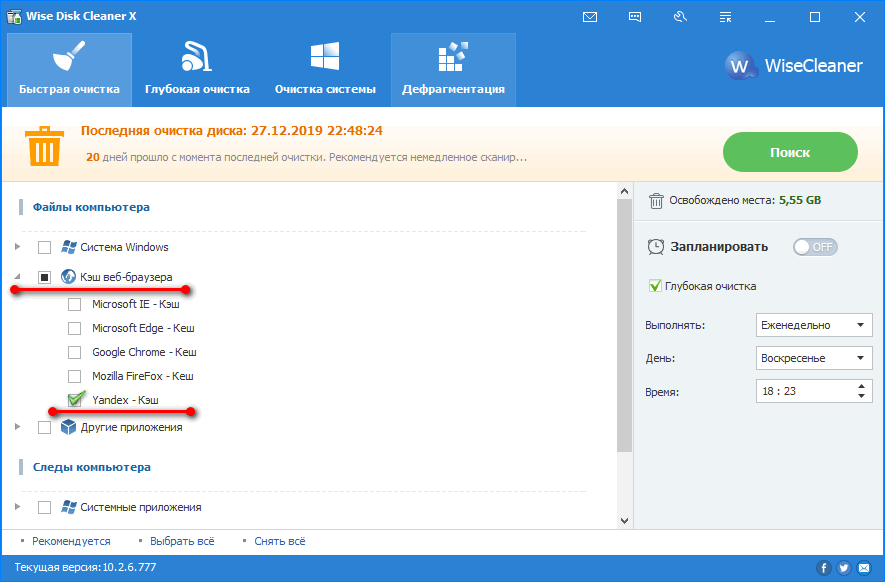Open the Facebook icon in status bar
The width and height of the screenshot is (885, 582).
click(824, 568)
